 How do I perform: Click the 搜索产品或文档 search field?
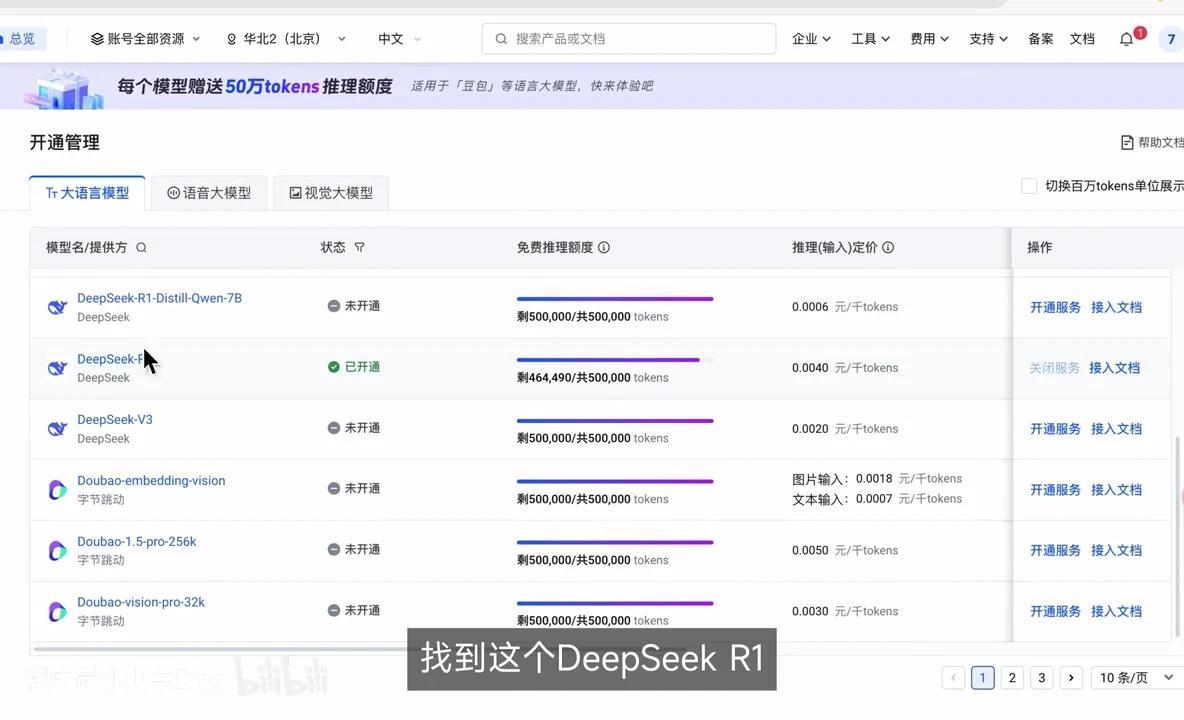628,38
